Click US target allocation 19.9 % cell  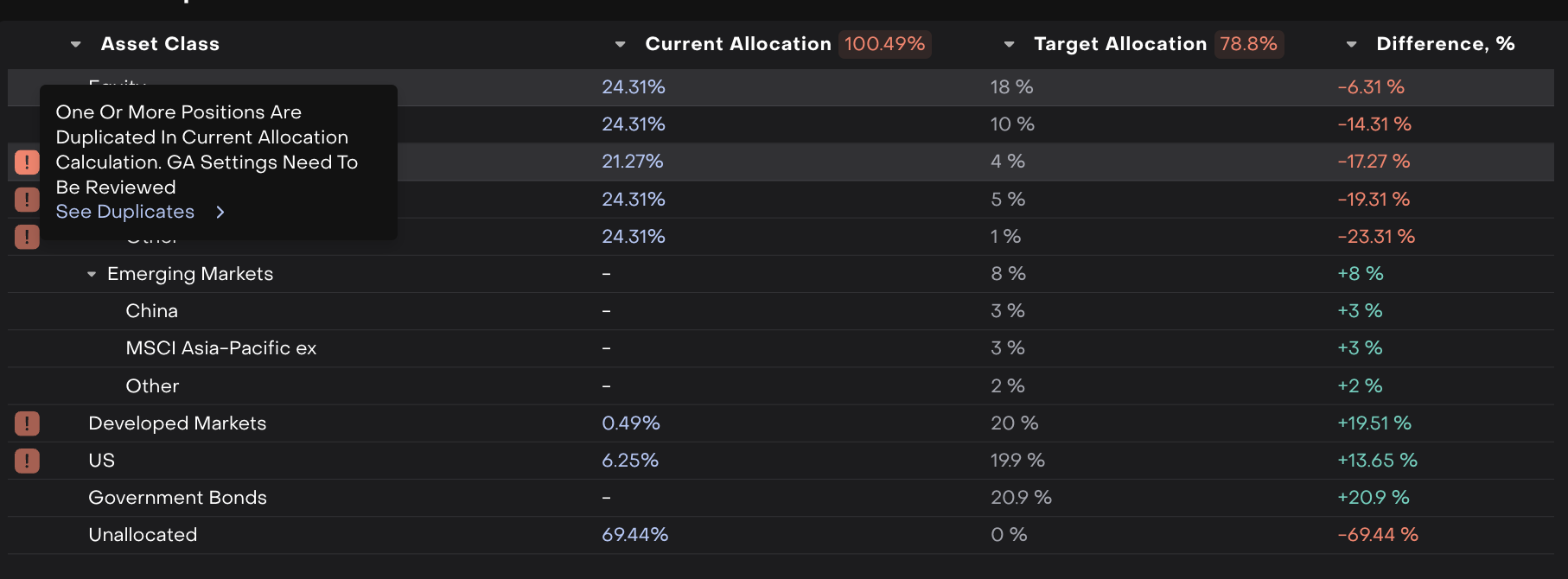[1017, 461]
